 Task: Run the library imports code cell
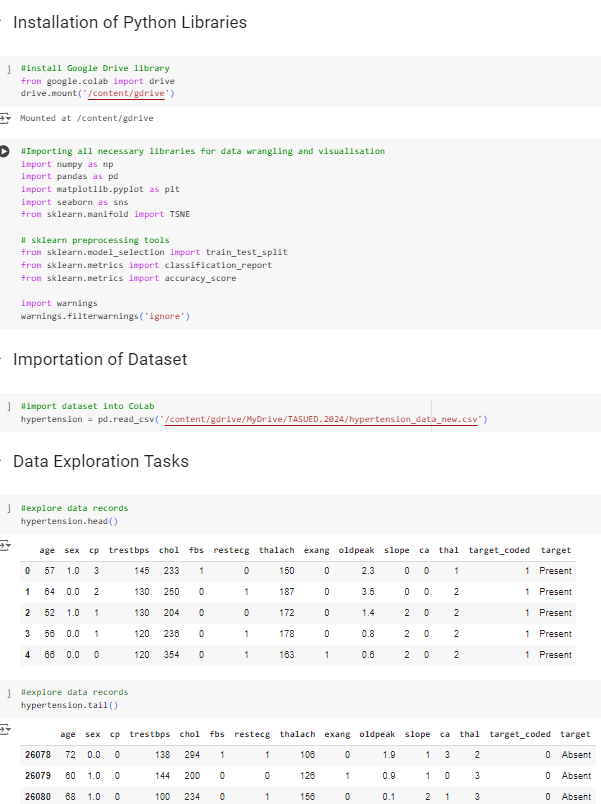[4, 151]
